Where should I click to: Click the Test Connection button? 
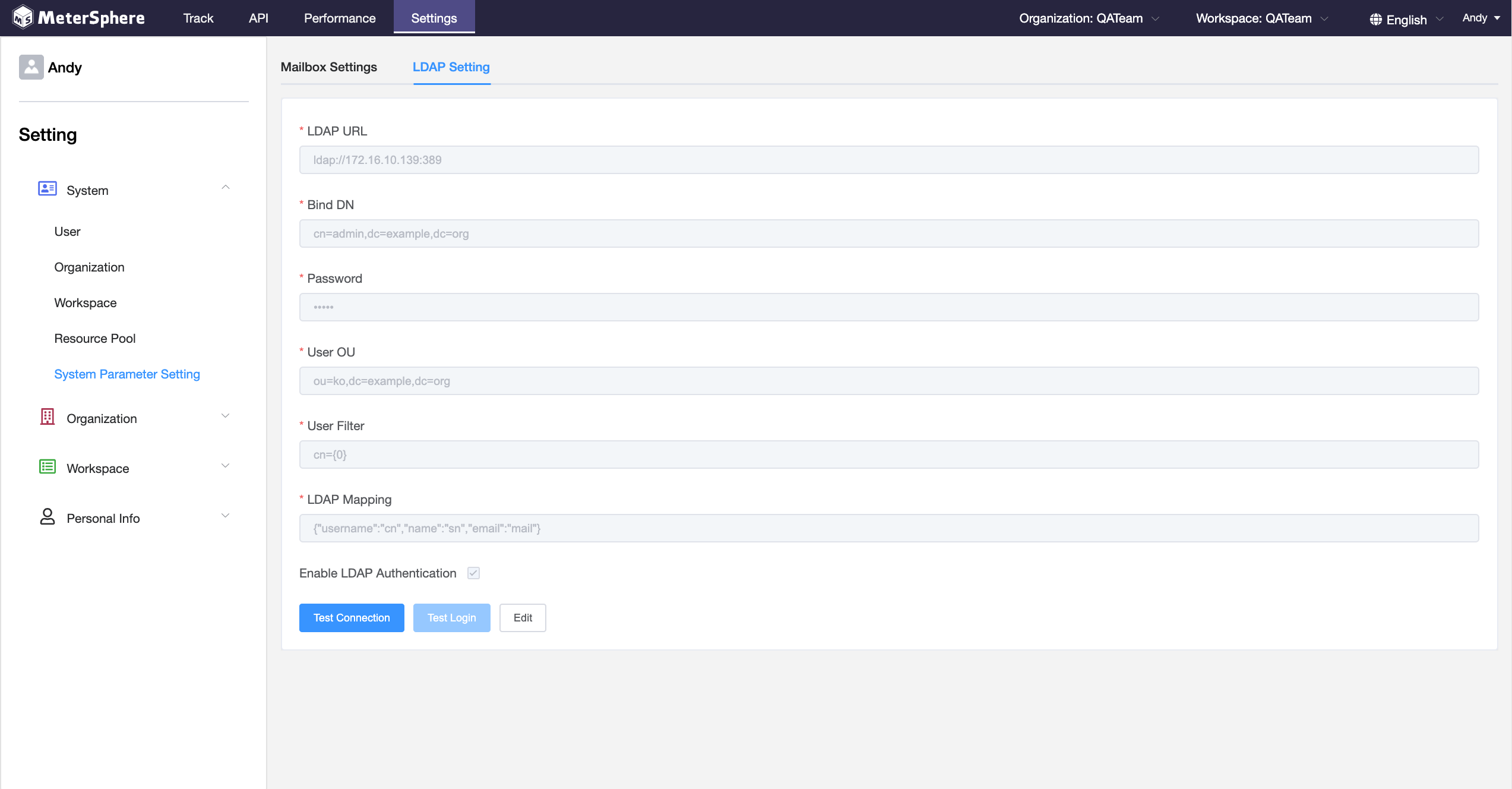[x=351, y=617]
